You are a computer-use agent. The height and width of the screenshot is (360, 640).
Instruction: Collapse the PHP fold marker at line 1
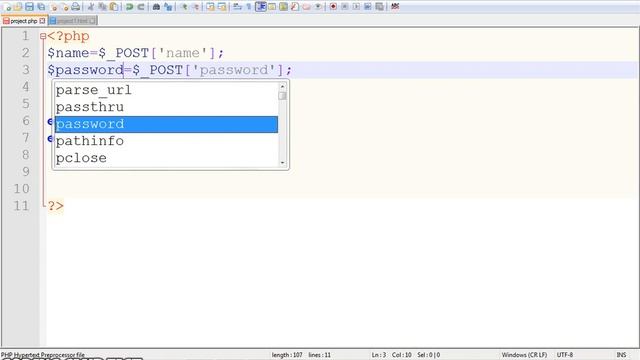[43, 36]
